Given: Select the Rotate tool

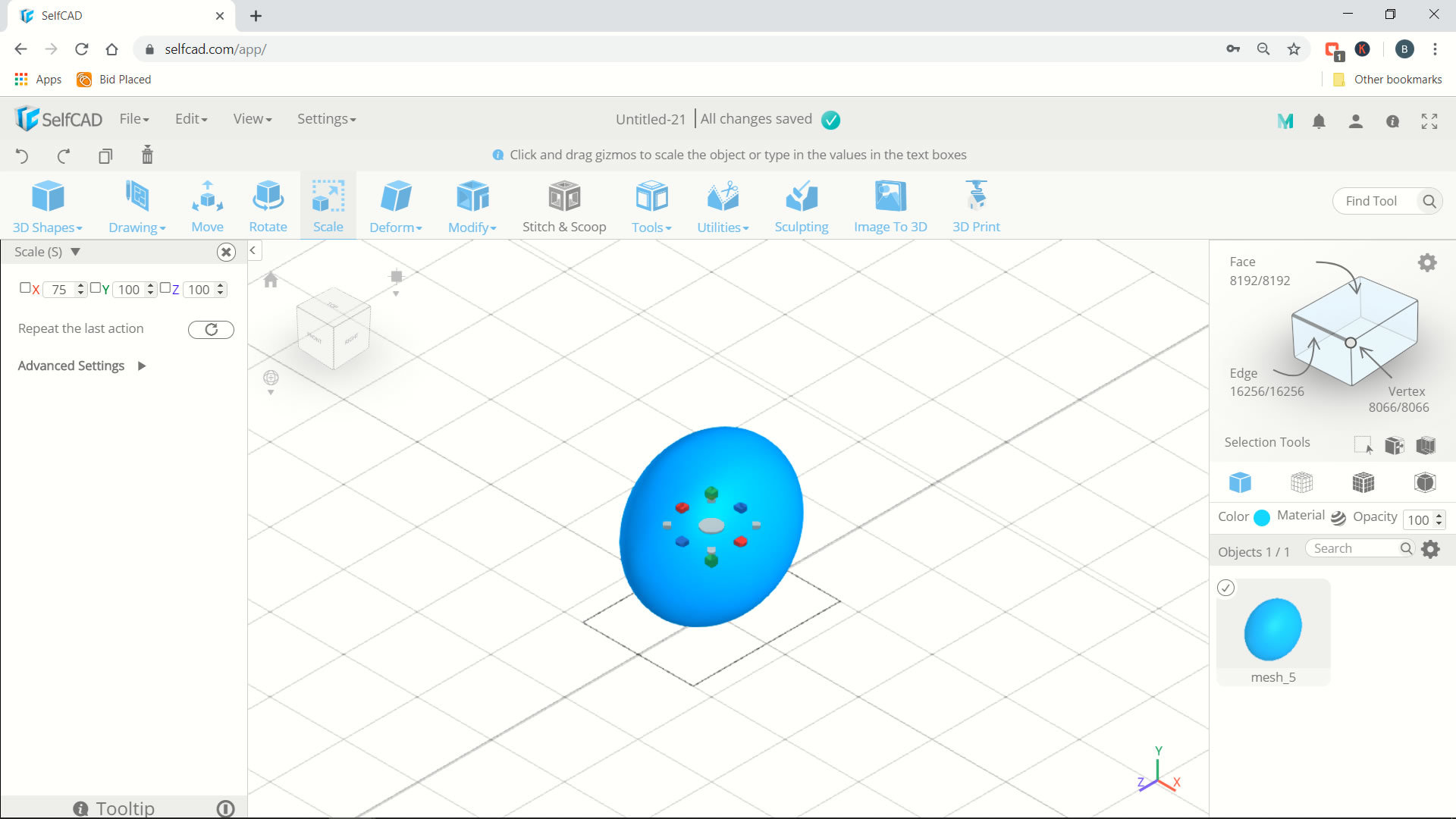Looking at the screenshot, I should coord(268,206).
